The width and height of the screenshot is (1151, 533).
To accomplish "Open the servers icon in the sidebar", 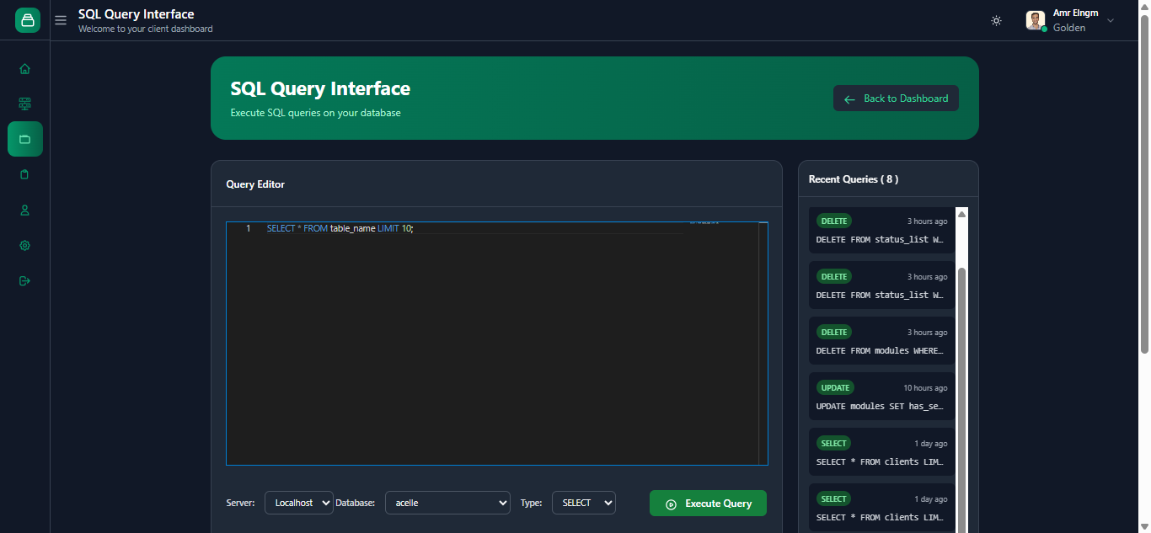I will 25,104.
